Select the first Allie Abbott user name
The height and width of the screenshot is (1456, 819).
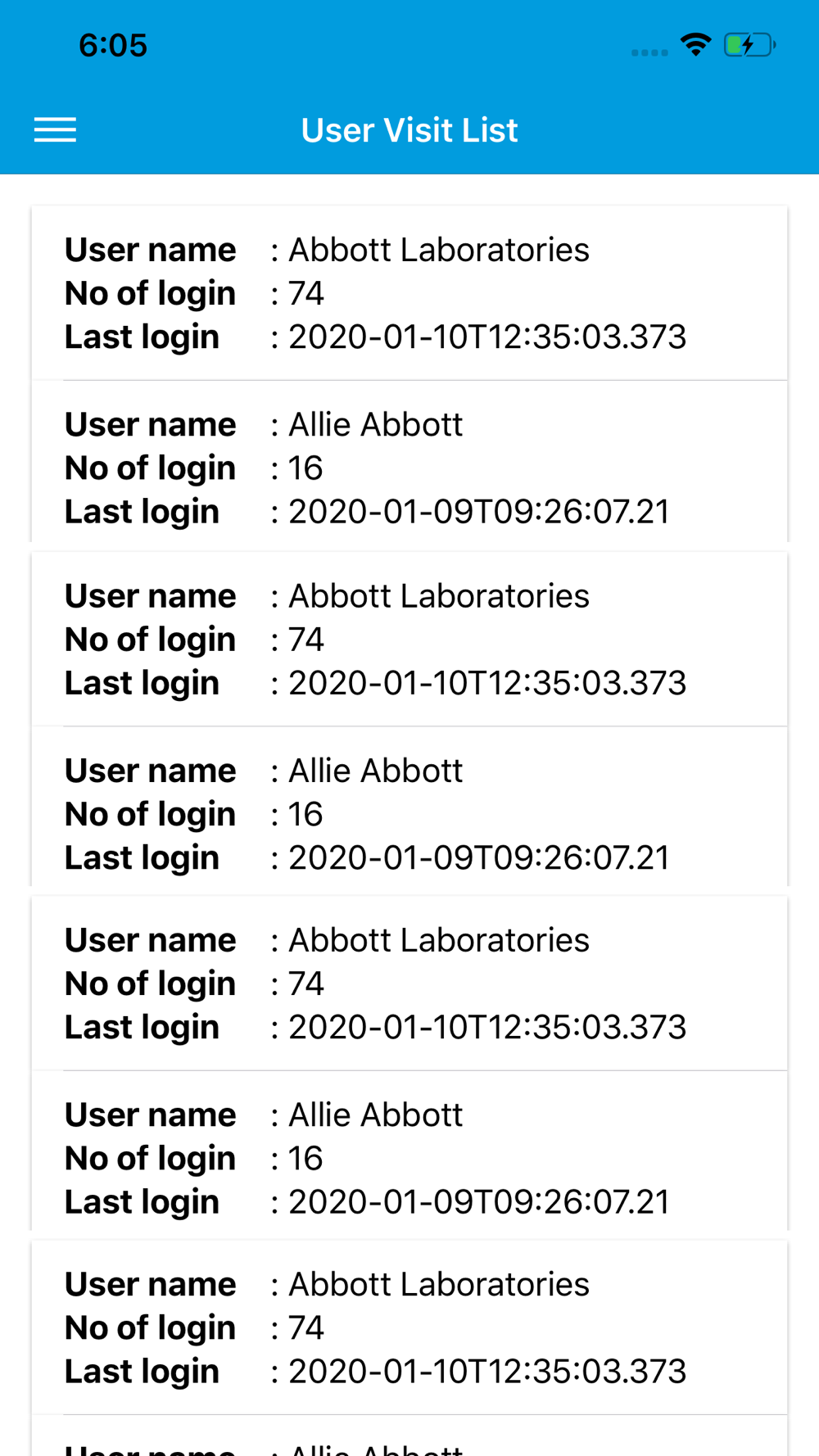pos(376,424)
